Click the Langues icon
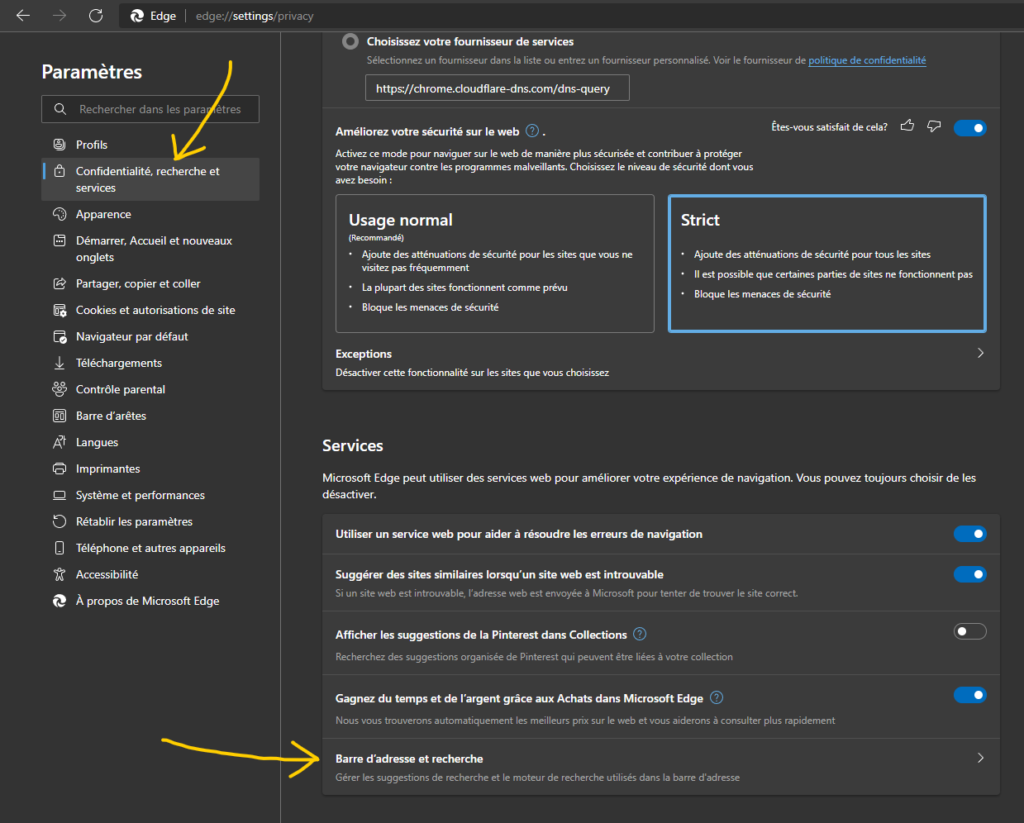This screenshot has height=823, width=1024. 59,442
